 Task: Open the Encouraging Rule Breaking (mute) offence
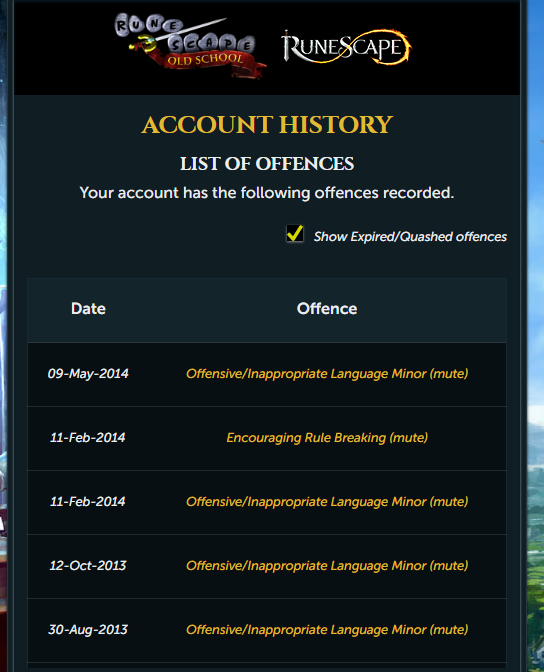[x=327, y=438]
